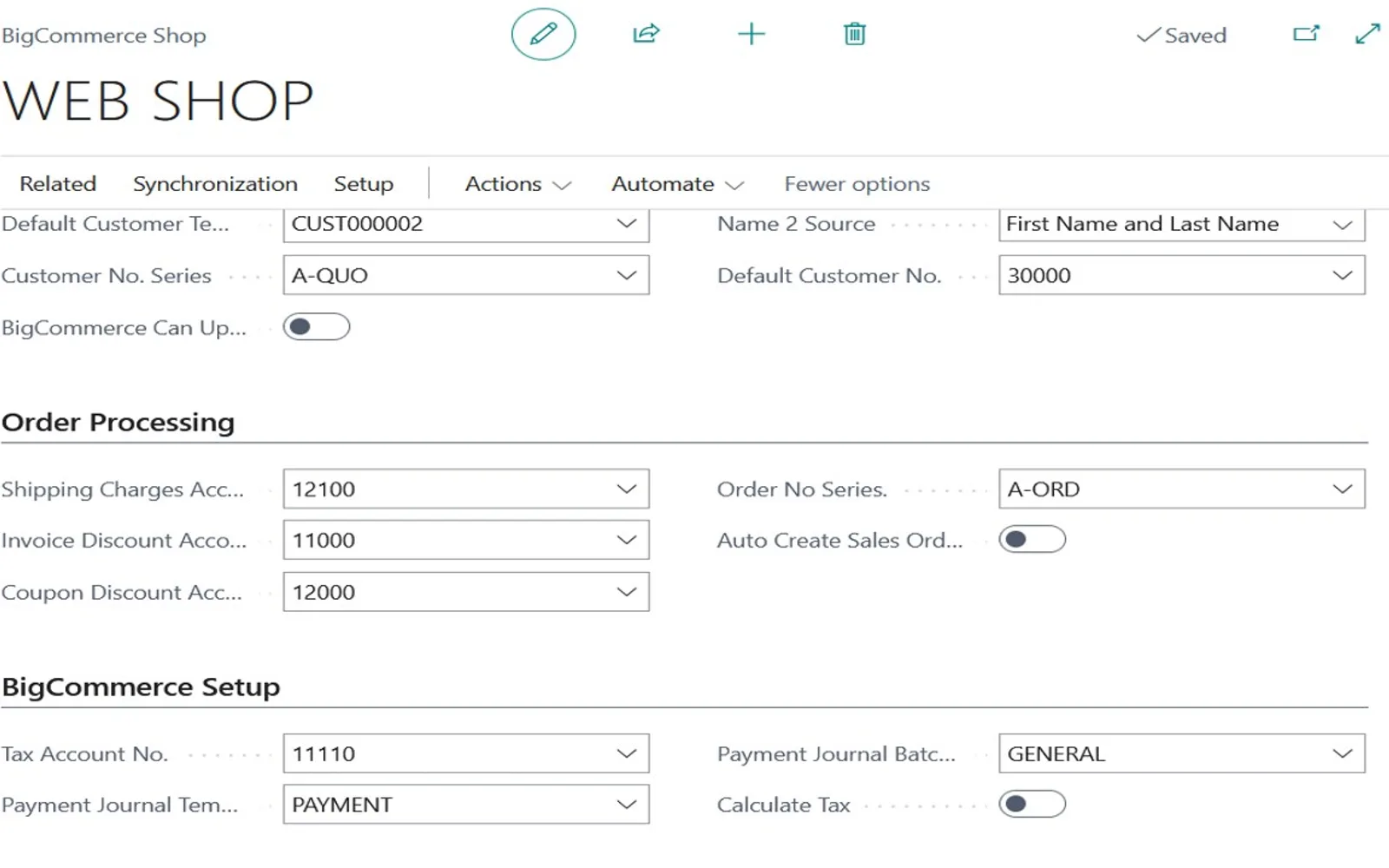Collapse the BigCommerce Setup section header

pyautogui.click(x=141, y=687)
